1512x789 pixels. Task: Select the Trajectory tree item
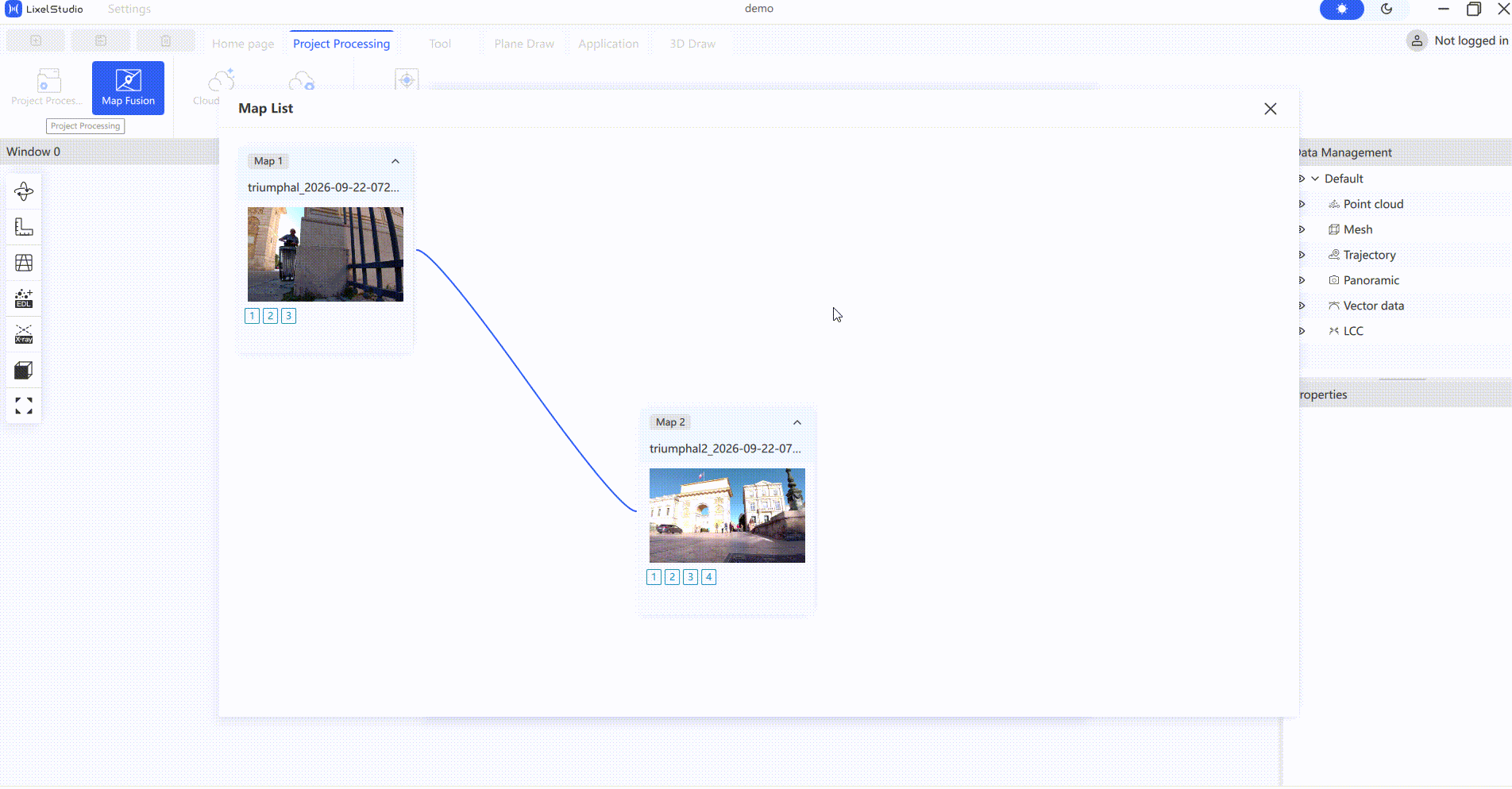pos(1369,255)
